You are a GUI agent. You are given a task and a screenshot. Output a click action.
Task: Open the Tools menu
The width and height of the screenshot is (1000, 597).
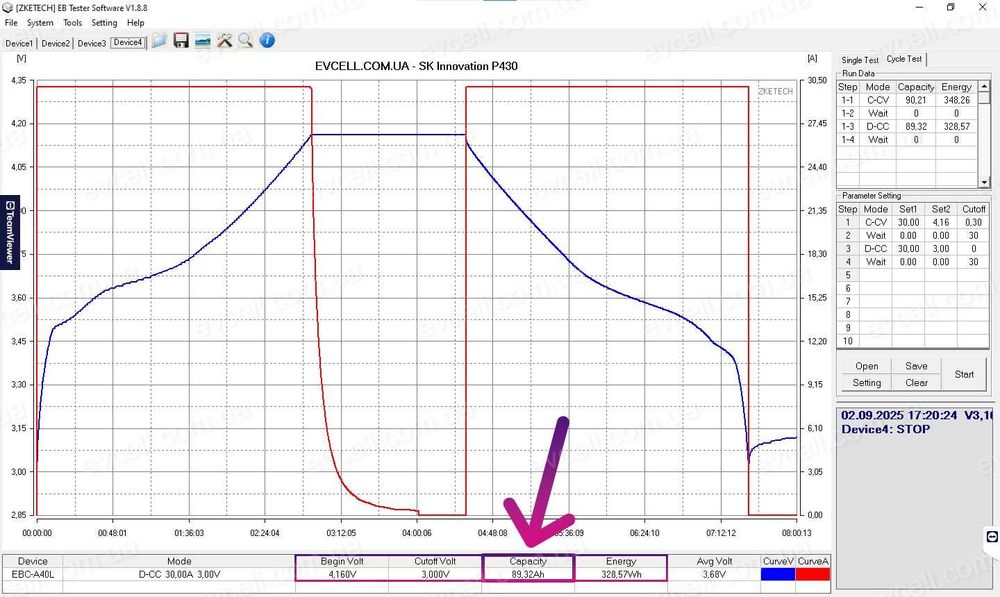pos(72,22)
